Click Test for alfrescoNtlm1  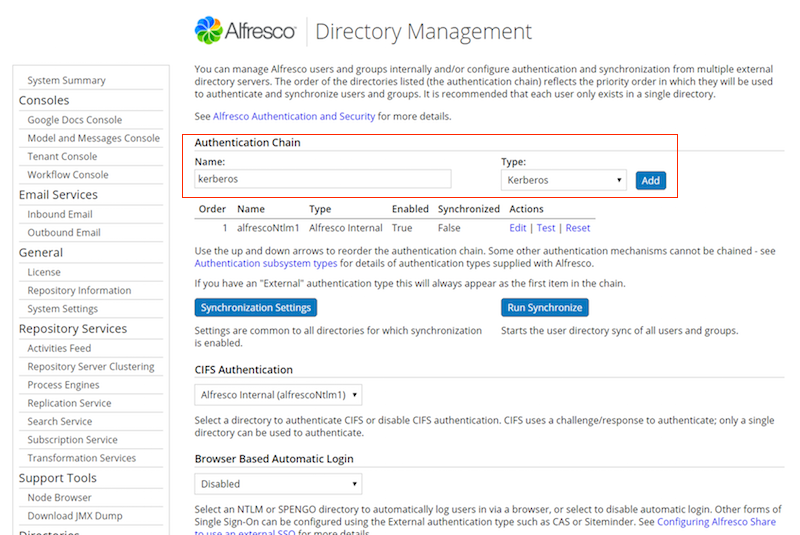[545, 228]
